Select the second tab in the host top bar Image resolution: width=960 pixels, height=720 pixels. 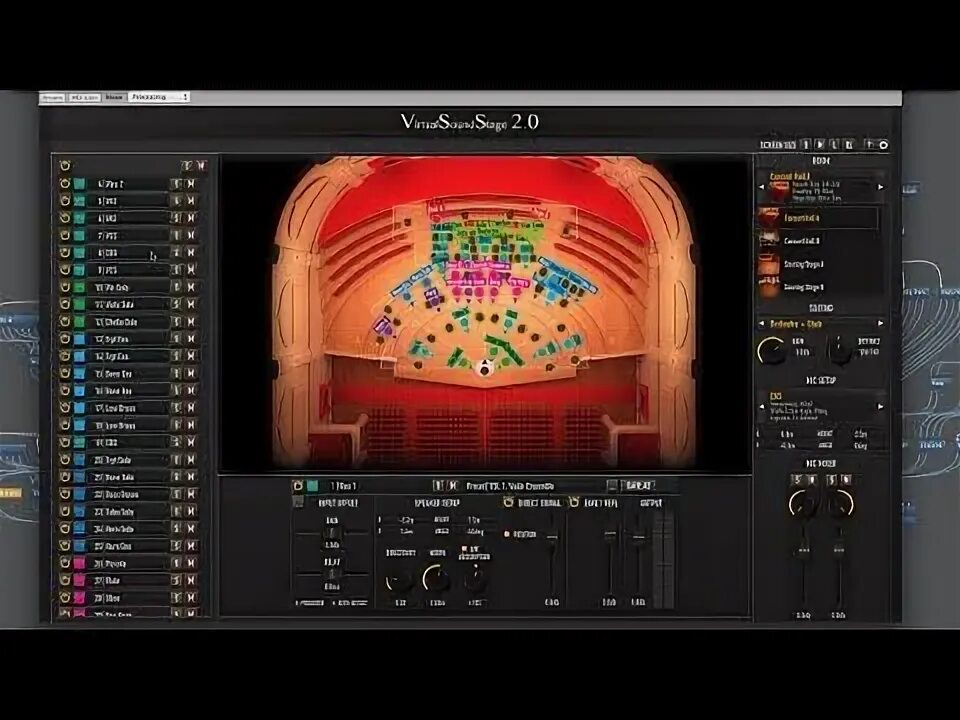[x=84, y=97]
